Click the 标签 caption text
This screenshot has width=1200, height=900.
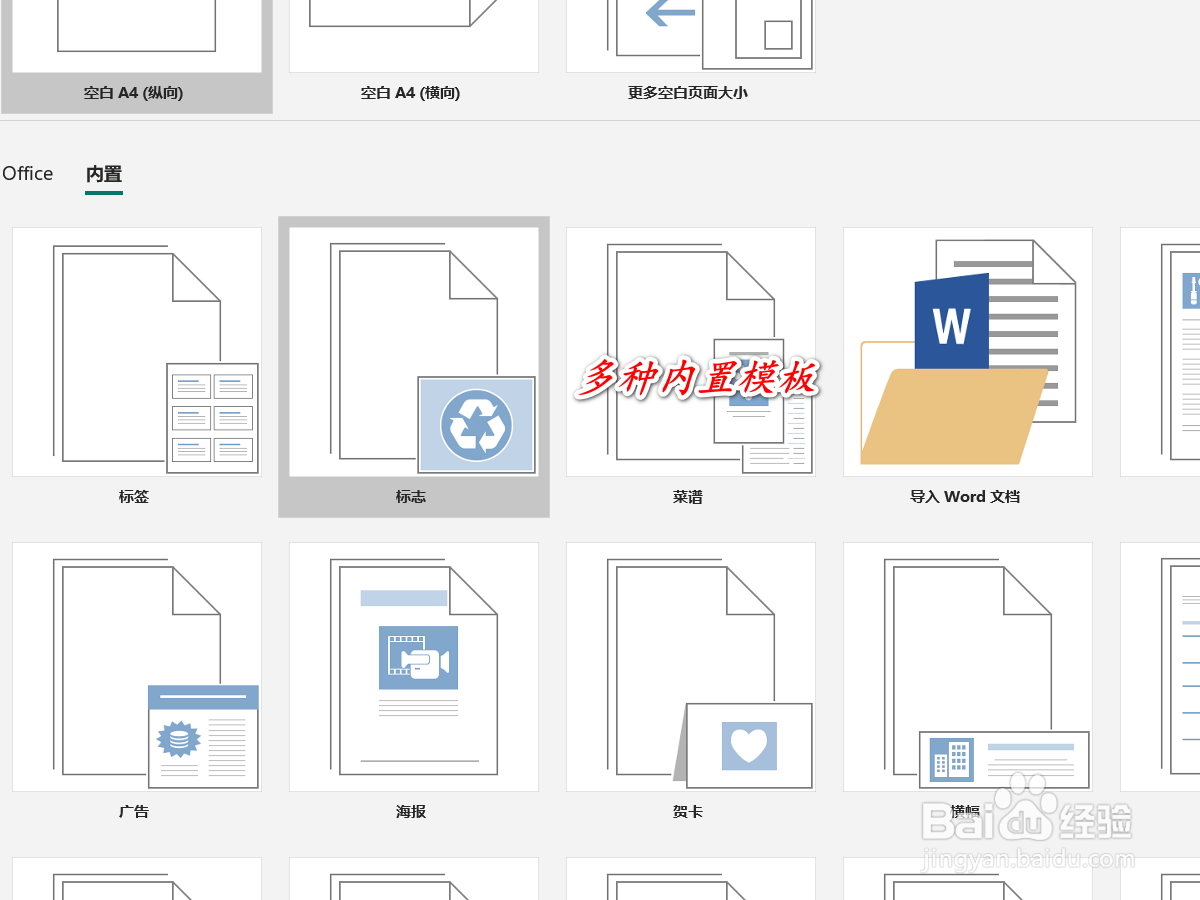click(134, 497)
